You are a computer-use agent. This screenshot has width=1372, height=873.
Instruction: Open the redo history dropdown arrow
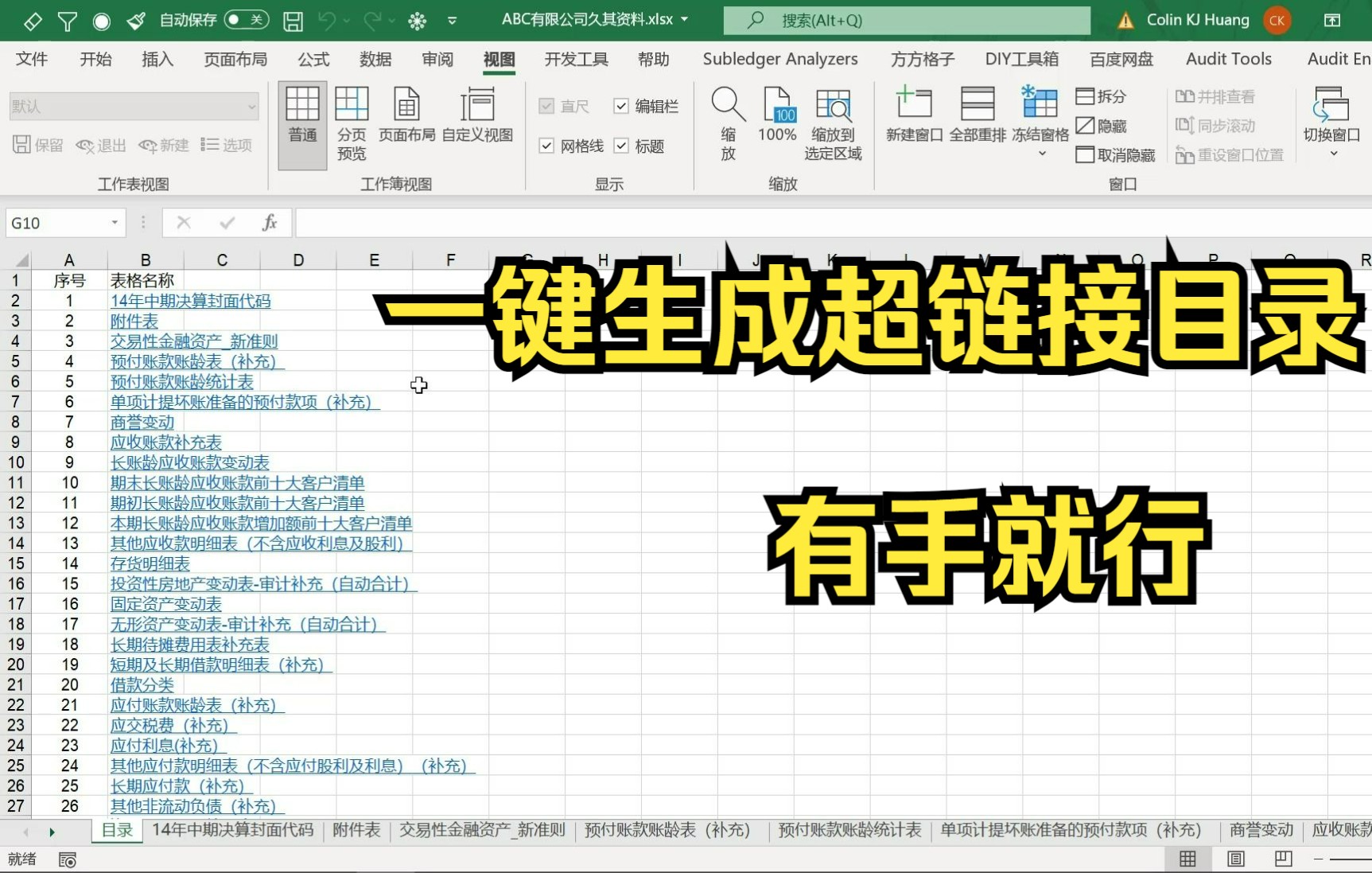[x=391, y=21]
